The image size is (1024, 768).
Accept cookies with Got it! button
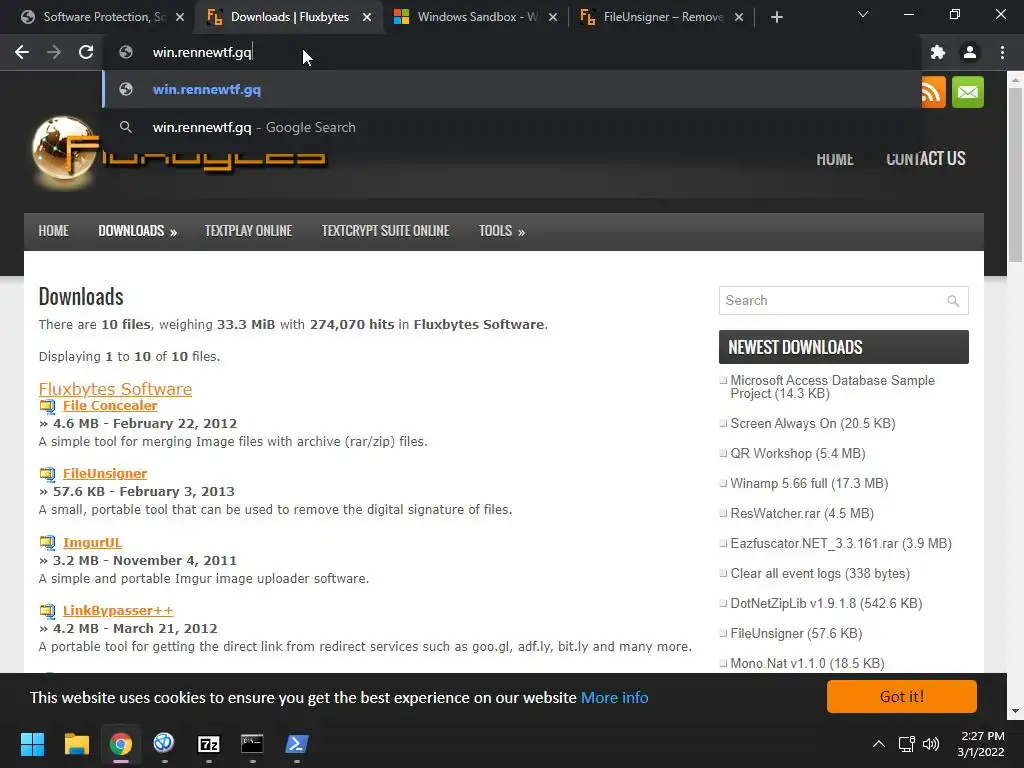(x=902, y=697)
